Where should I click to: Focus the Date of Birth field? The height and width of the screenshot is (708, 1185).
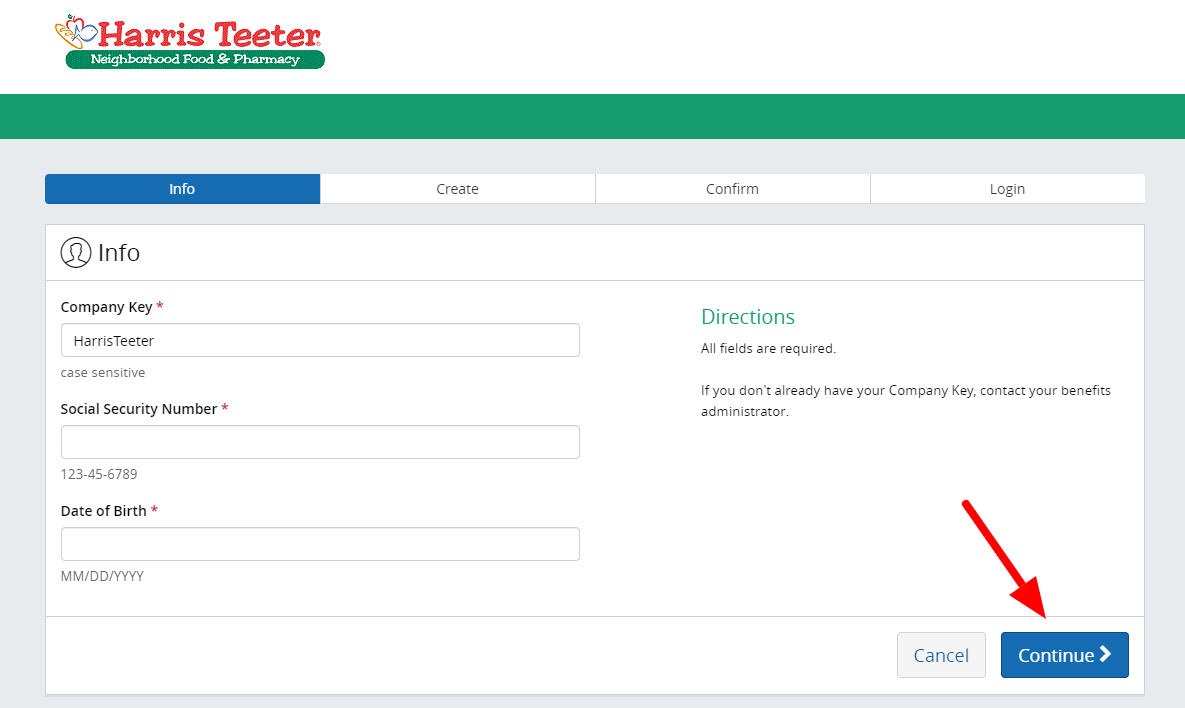click(320, 544)
